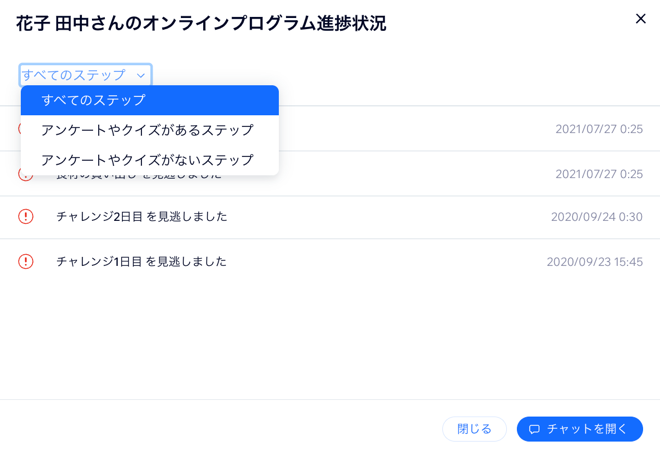660x454 pixels.
Task: Click the topmost 2021/07/27 0:25 timestamp
Action: [x=599, y=130]
